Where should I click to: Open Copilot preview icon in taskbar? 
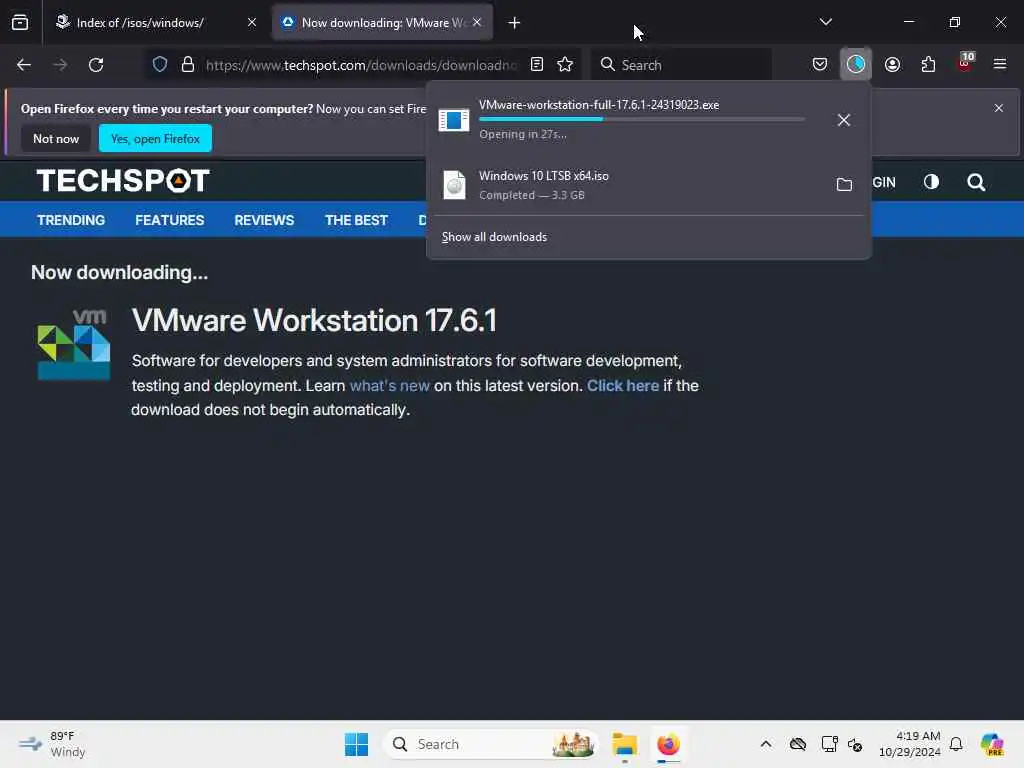coord(991,744)
